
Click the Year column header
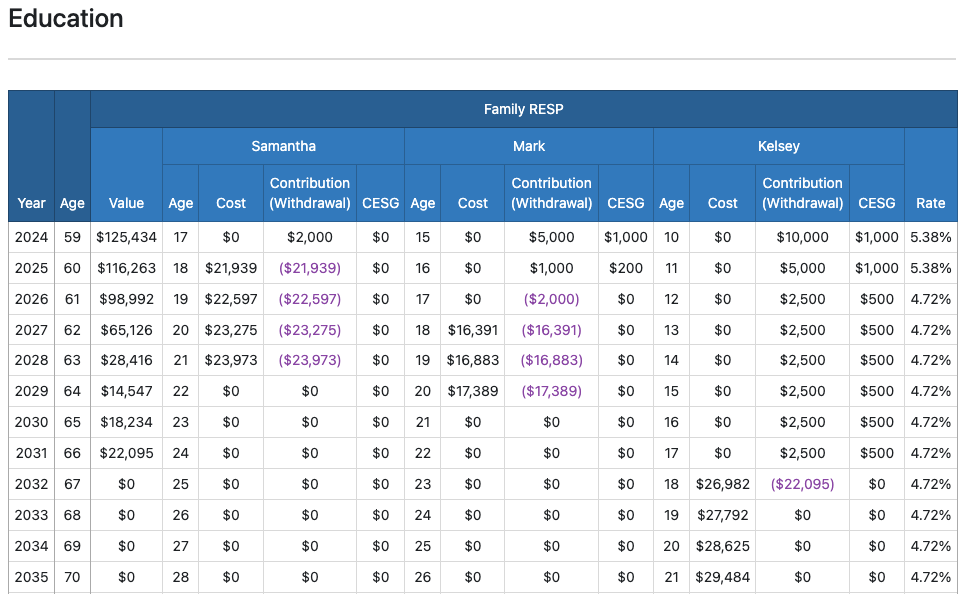pyautogui.click(x=31, y=203)
